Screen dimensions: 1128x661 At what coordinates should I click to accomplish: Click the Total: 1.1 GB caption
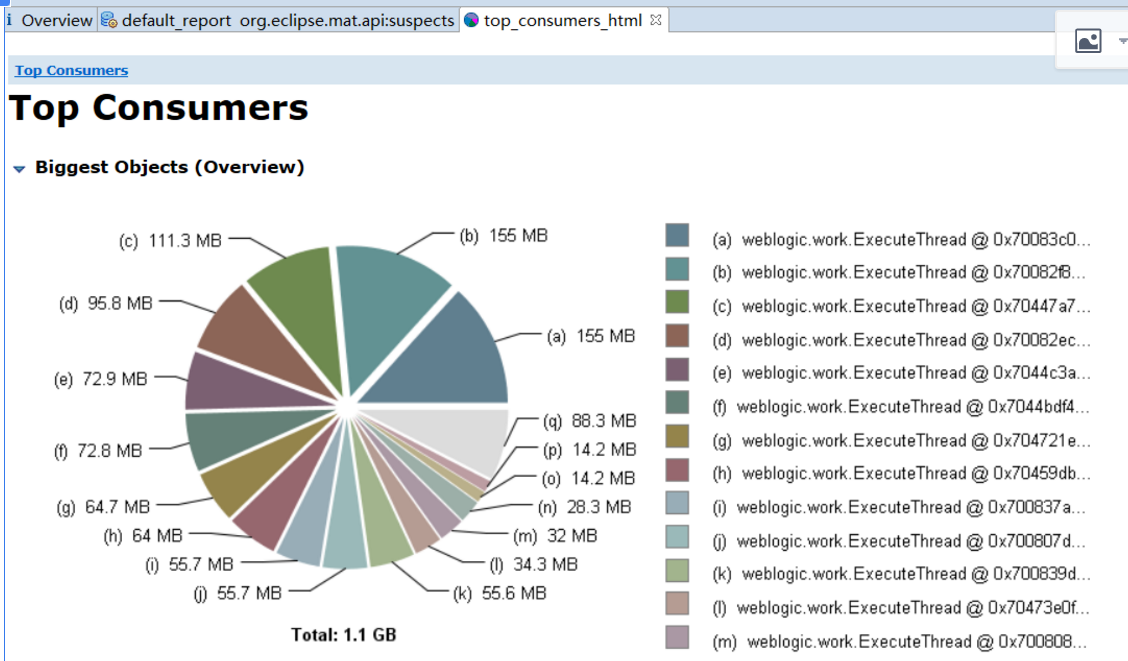pyautogui.click(x=344, y=635)
